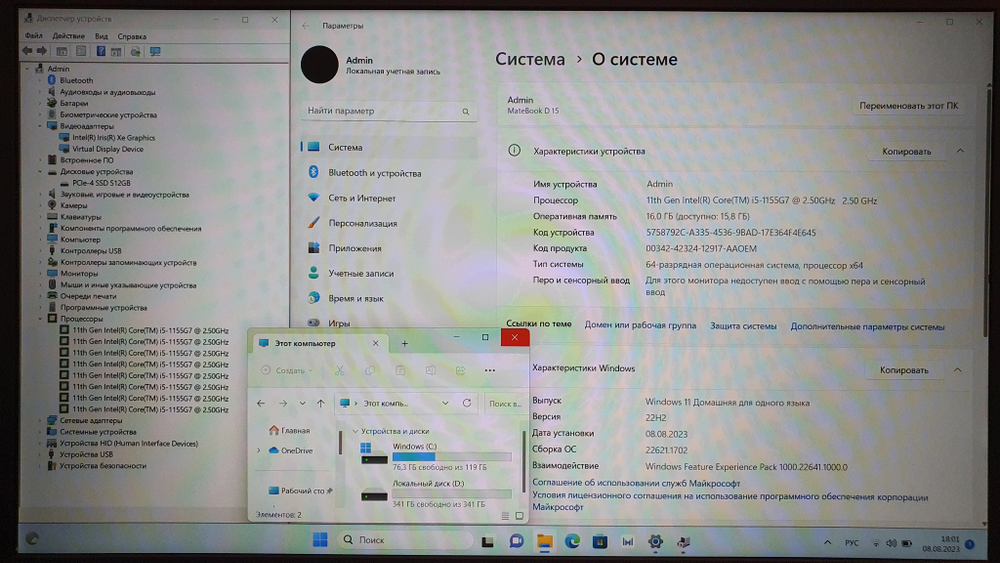Select Устройства безопасности in device tree

coord(103,466)
